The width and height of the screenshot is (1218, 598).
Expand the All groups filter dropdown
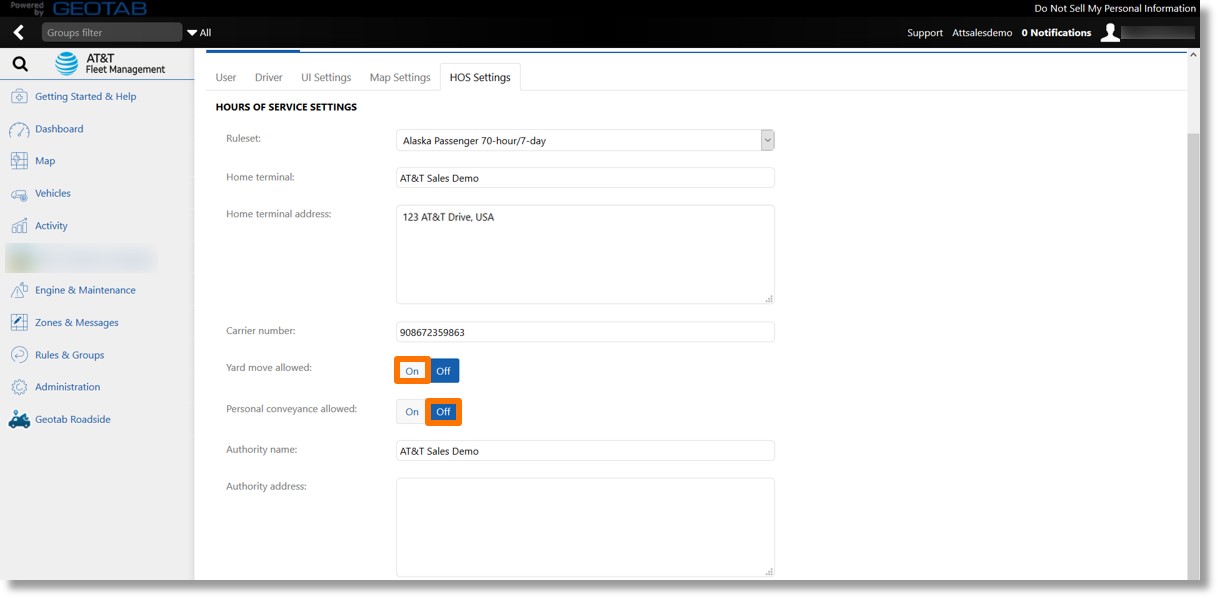point(199,33)
